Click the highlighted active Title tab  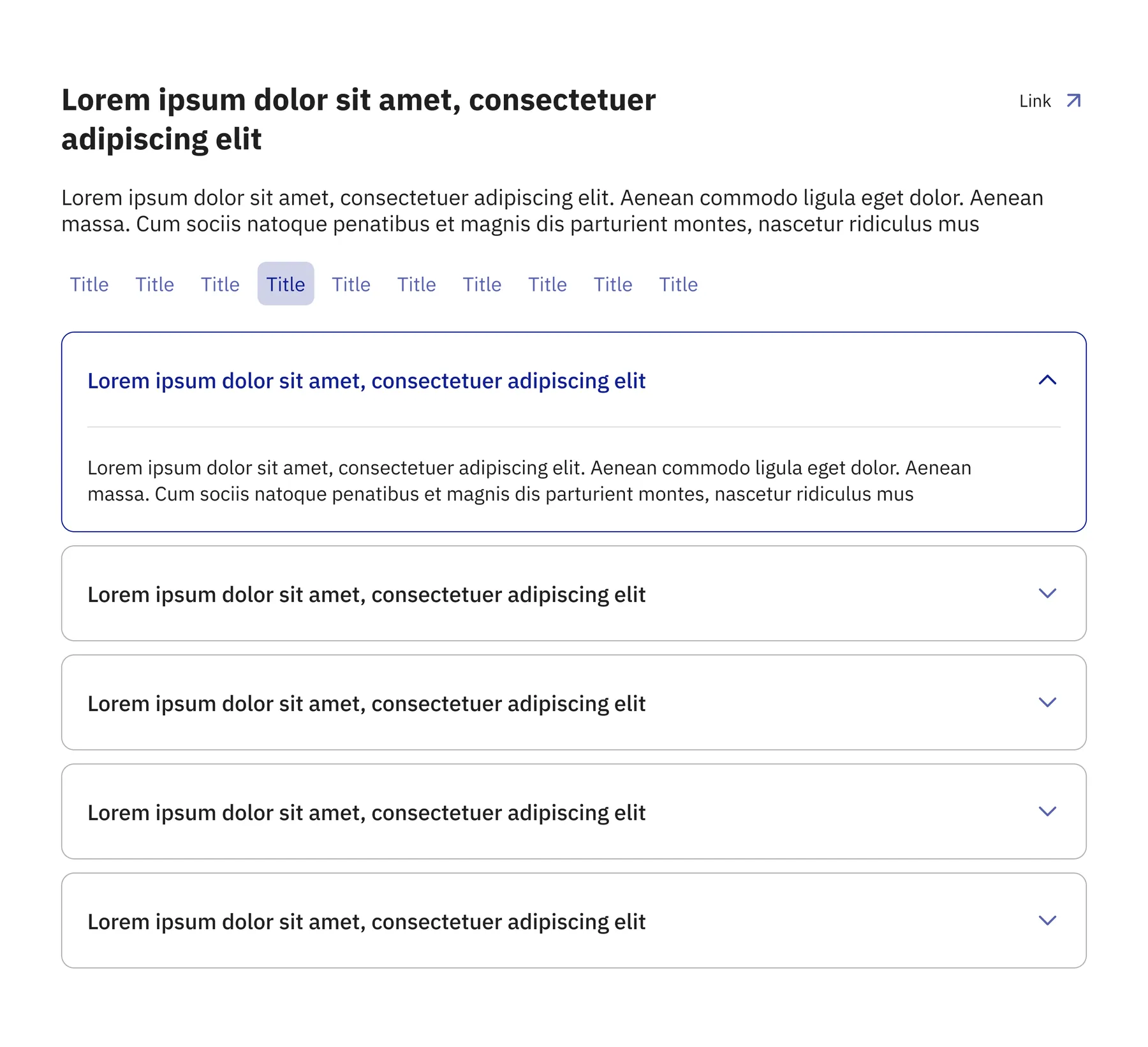point(286,284)
